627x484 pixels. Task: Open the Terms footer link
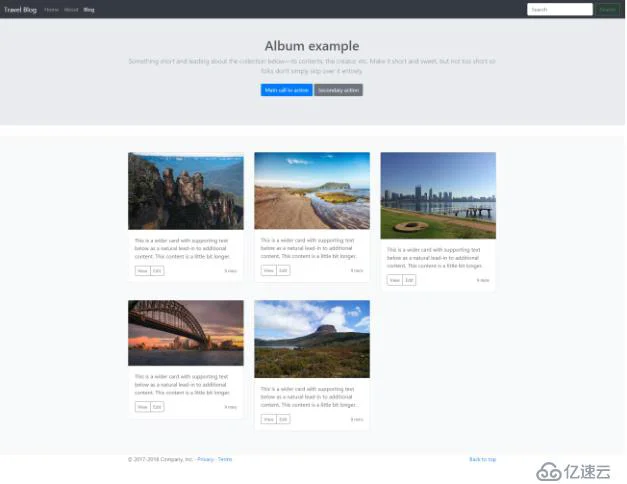point(225,459)
